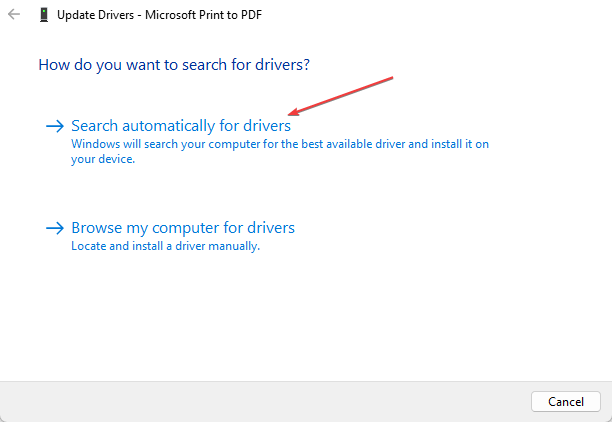Click the tail of the red arrow
Viewport: 612px width, 422px height.
(396, 77)
